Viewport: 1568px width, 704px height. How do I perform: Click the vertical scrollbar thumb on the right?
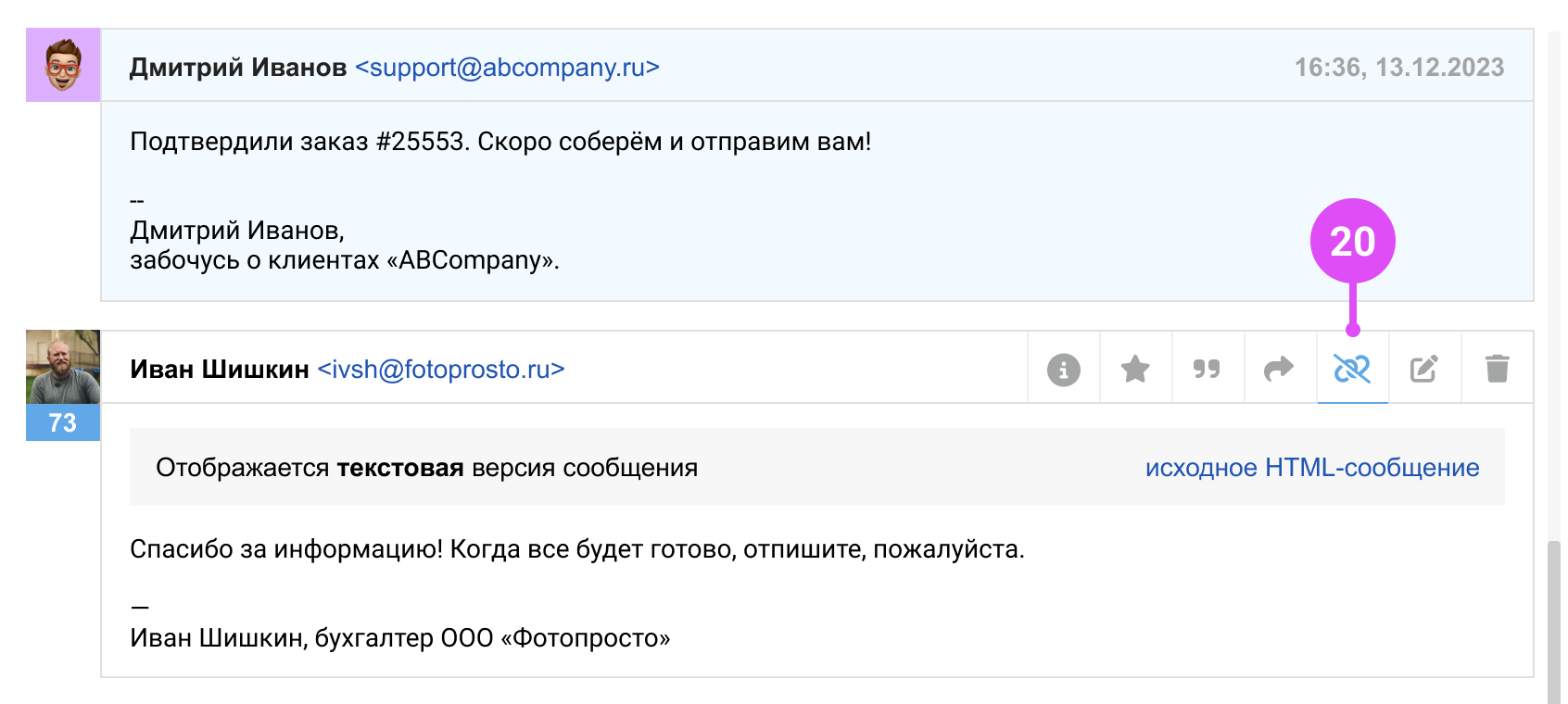(x=1553, y=621)
